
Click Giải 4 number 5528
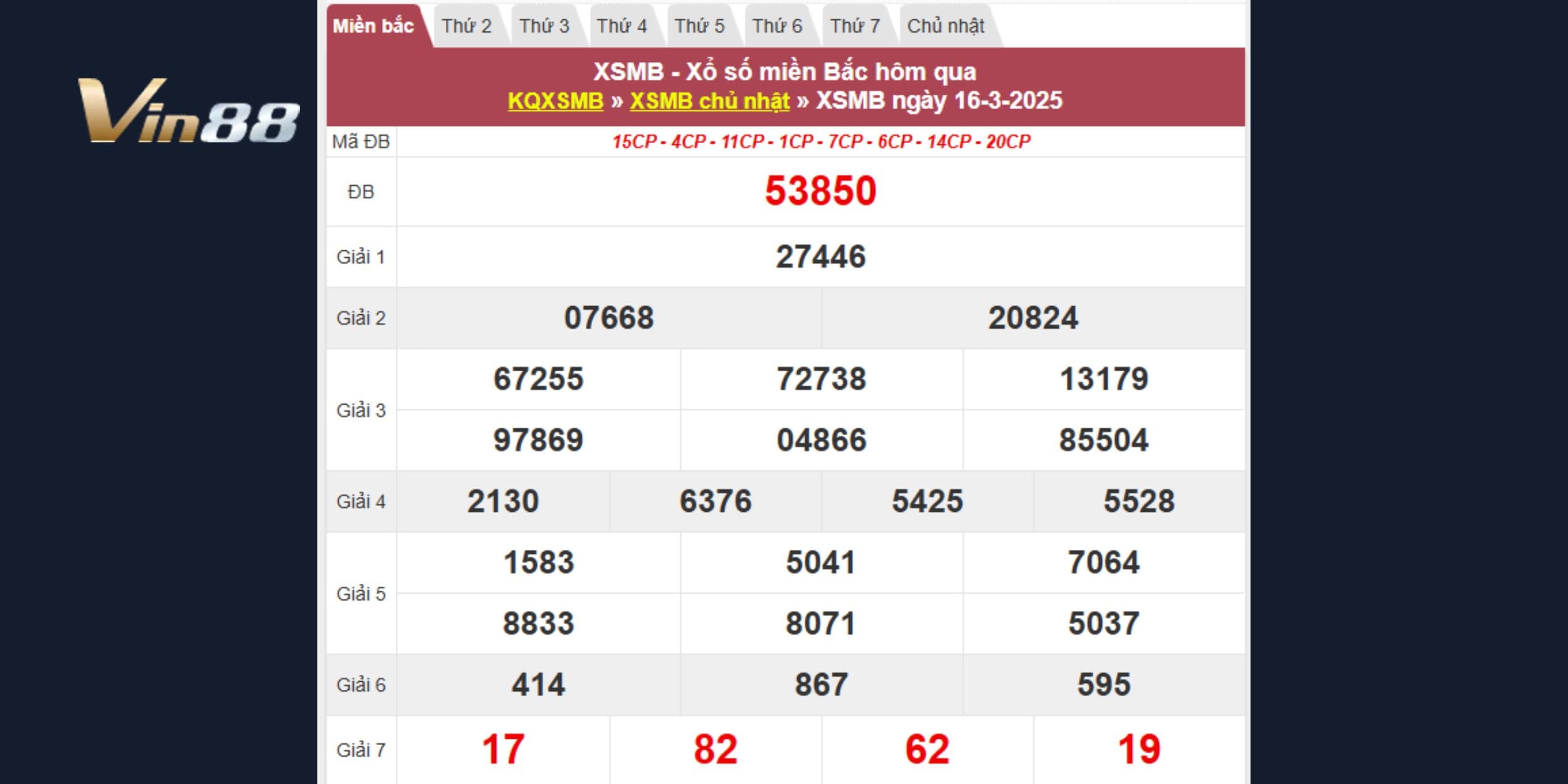(x=1140, y=501)
